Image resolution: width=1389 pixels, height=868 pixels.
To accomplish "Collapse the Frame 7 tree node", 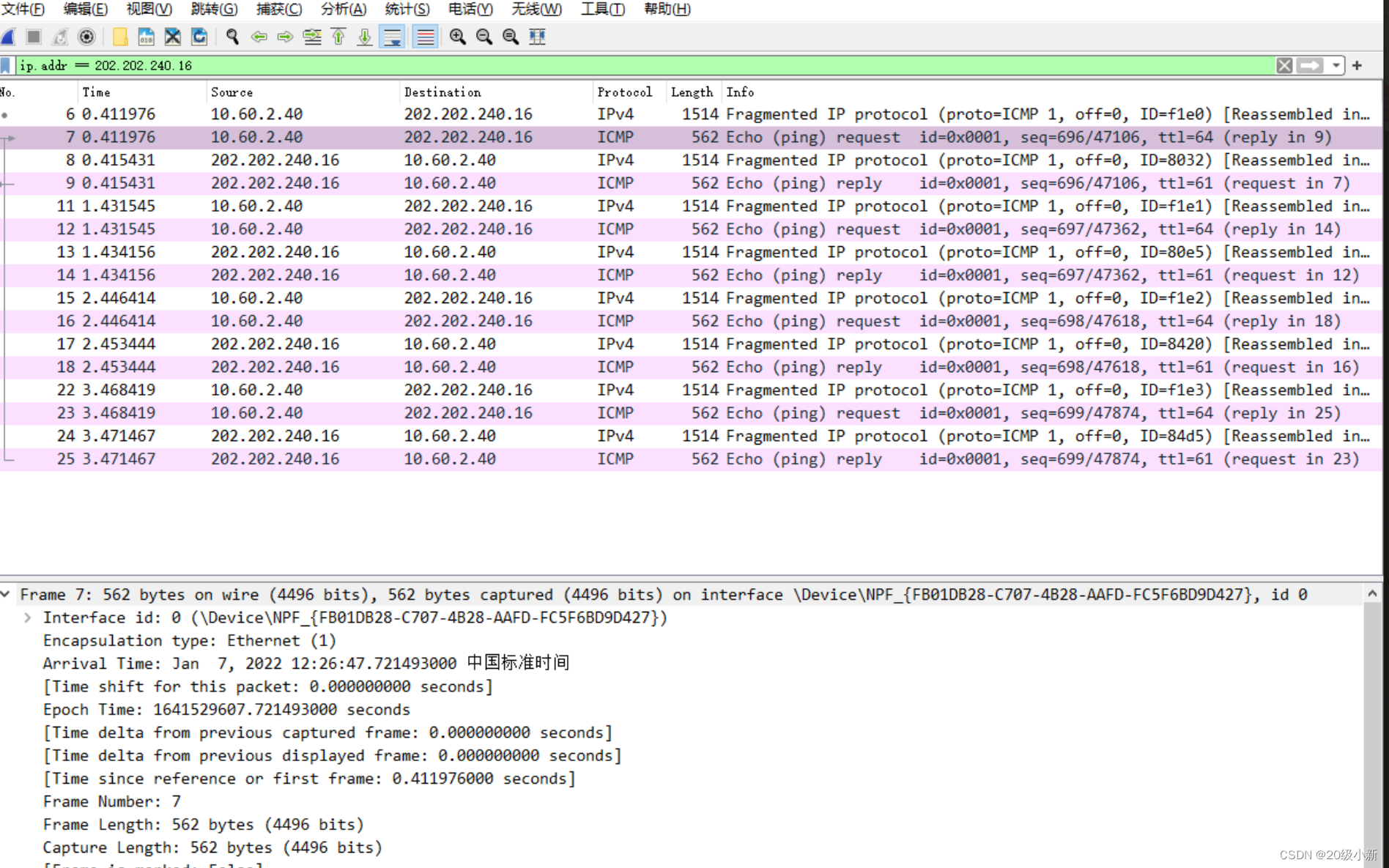I will coord(6,594).
